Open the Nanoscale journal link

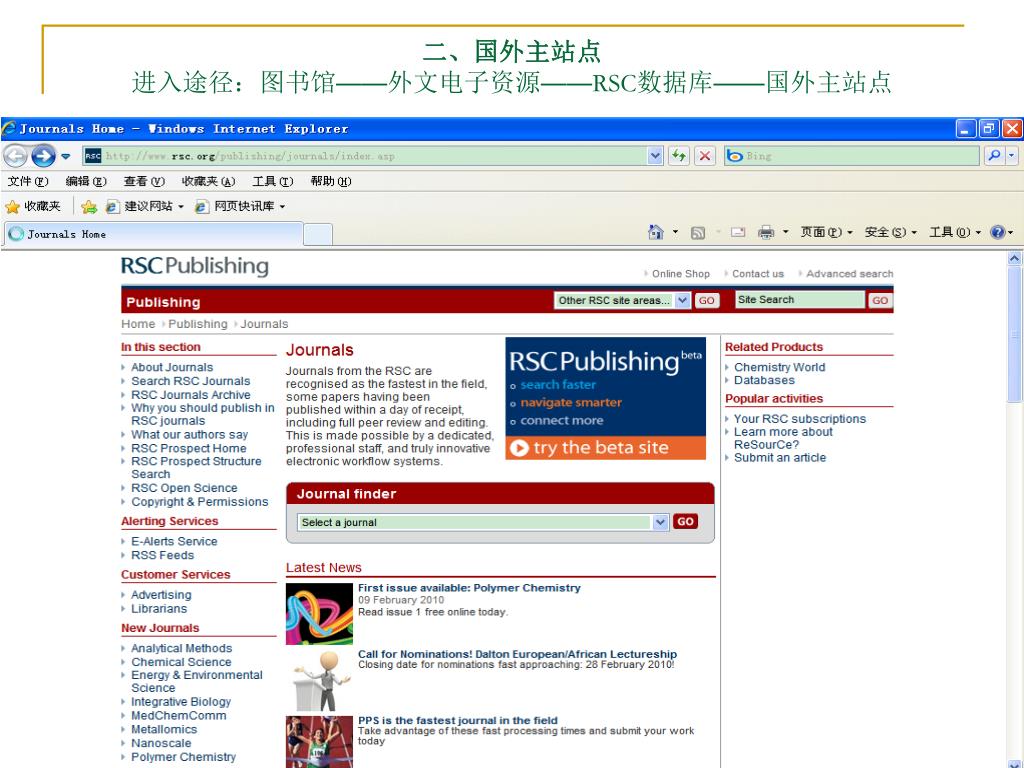[161, 743]
